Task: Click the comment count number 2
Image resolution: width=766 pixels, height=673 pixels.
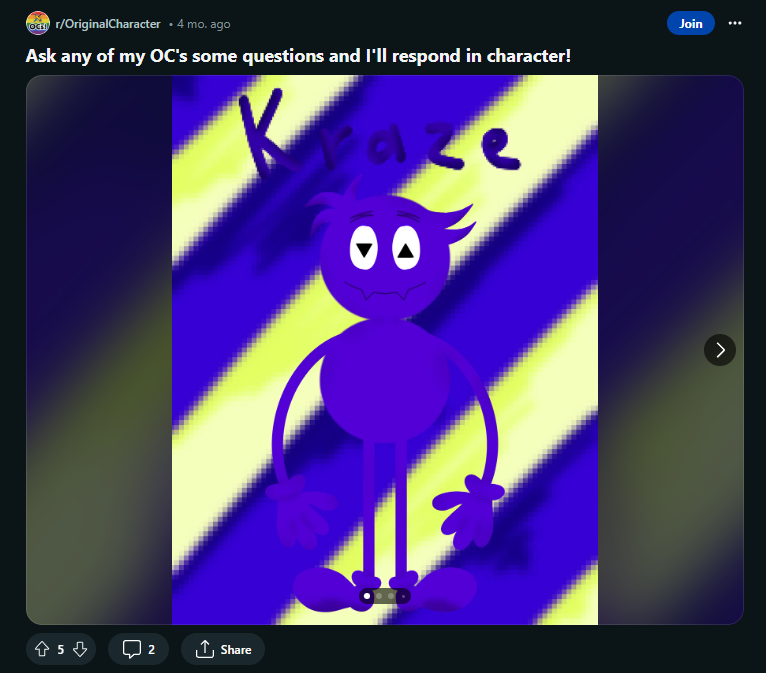Action: 151,650
